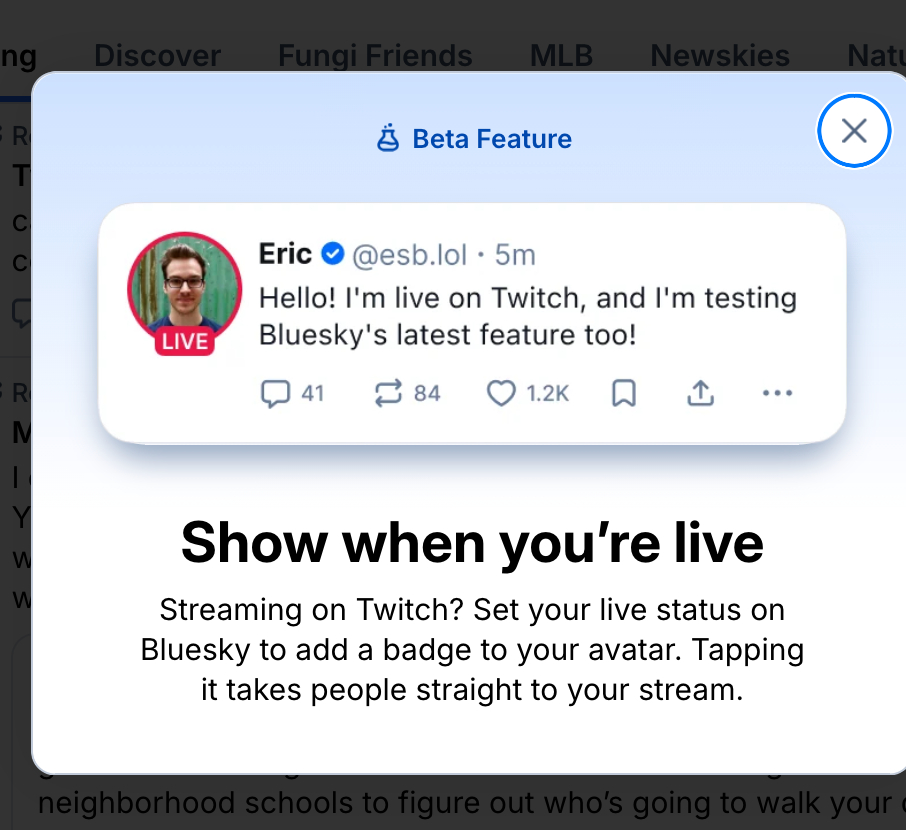906x830 pixels.
Task: Click the display name Eric
Action: coord(285,254)
